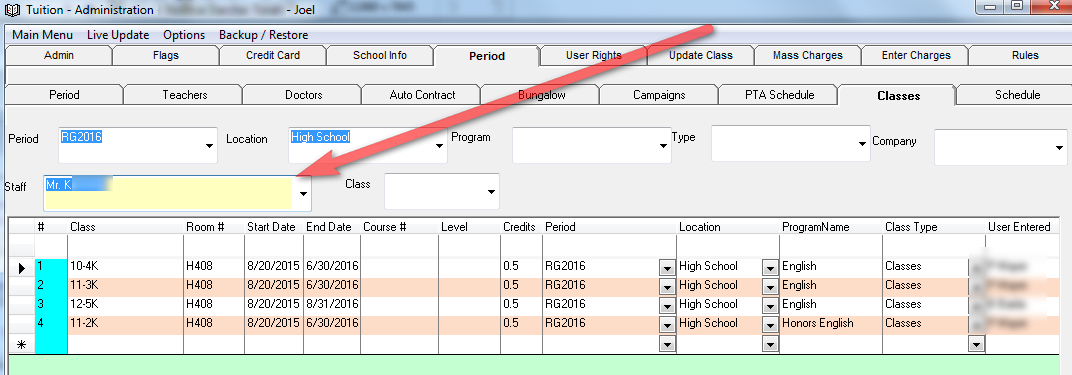Click the Honors English program cell
The height and width of the screenshot is (375, 1072).
831,324
